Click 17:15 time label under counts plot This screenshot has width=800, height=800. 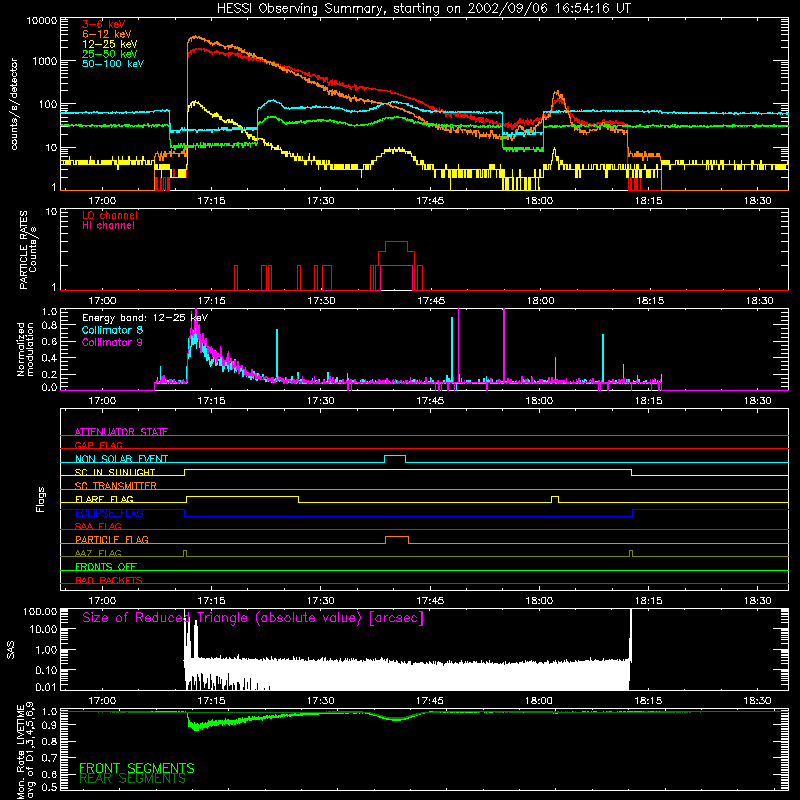tap(211, 201)
